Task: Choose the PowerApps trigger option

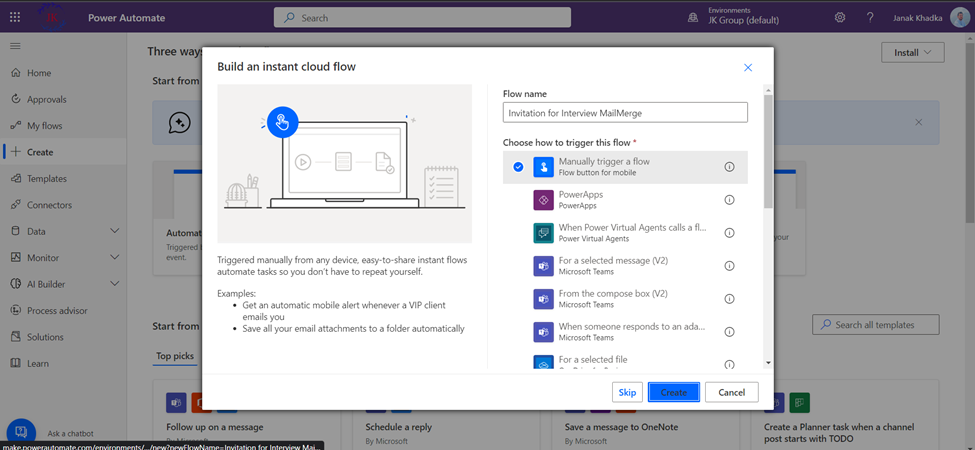Action: (625, 200)
